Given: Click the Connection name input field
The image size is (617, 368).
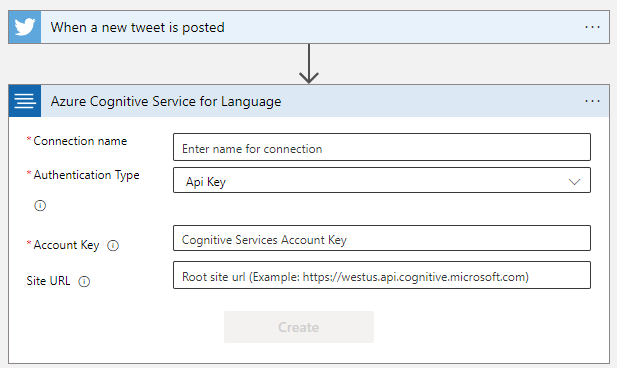Looking at the screenshot, I should click(x=382, y=147).
